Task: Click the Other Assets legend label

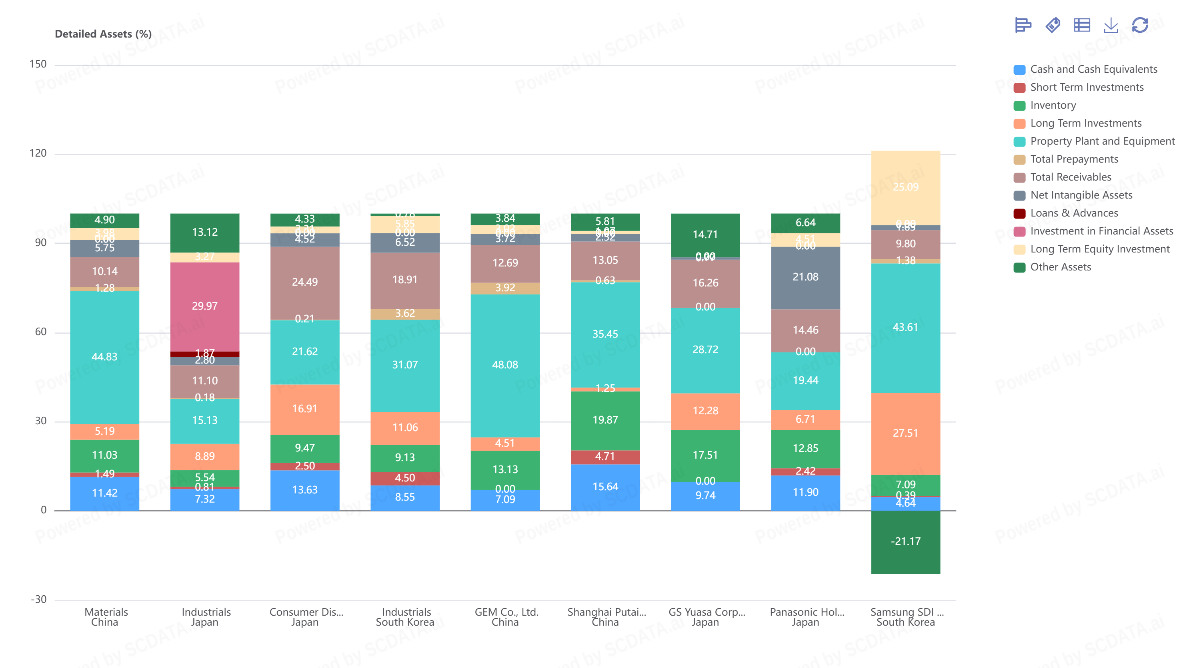Action: click(1060, 268)
